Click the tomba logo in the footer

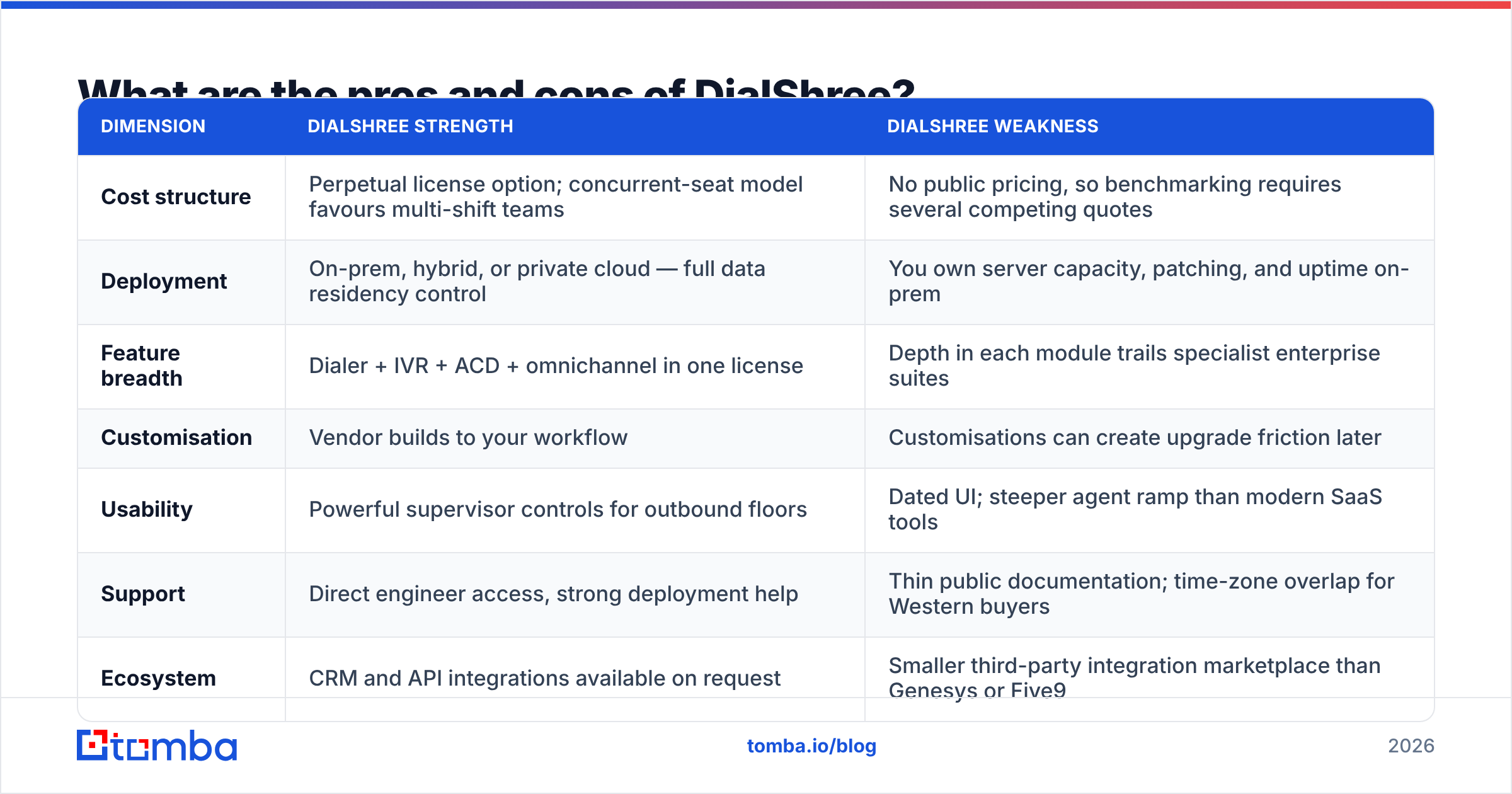157,745
